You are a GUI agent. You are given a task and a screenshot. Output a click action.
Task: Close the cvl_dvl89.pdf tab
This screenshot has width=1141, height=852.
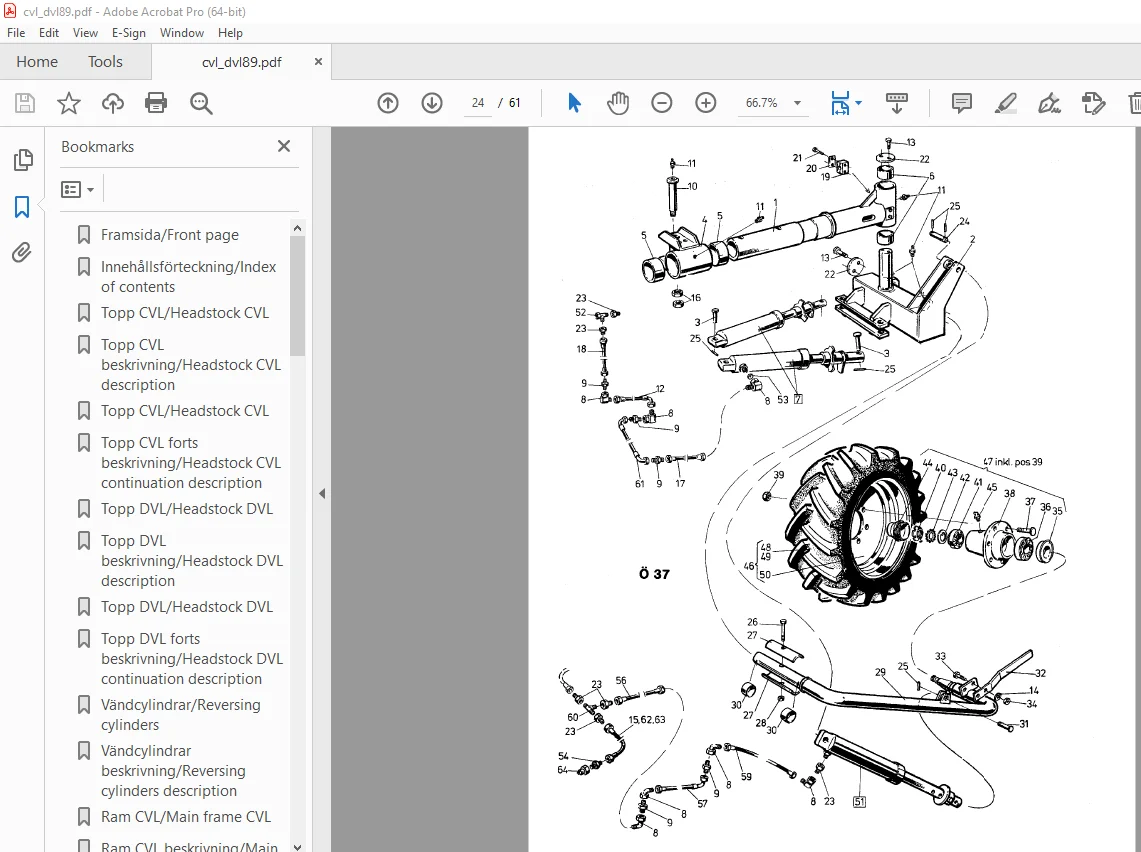pos(318,62)
